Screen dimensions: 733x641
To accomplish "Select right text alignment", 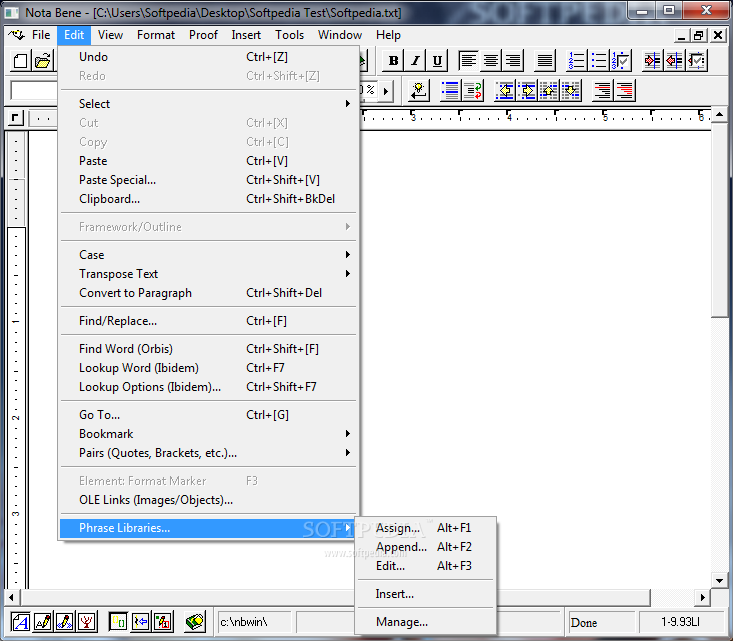I will (x=513, y=61).
